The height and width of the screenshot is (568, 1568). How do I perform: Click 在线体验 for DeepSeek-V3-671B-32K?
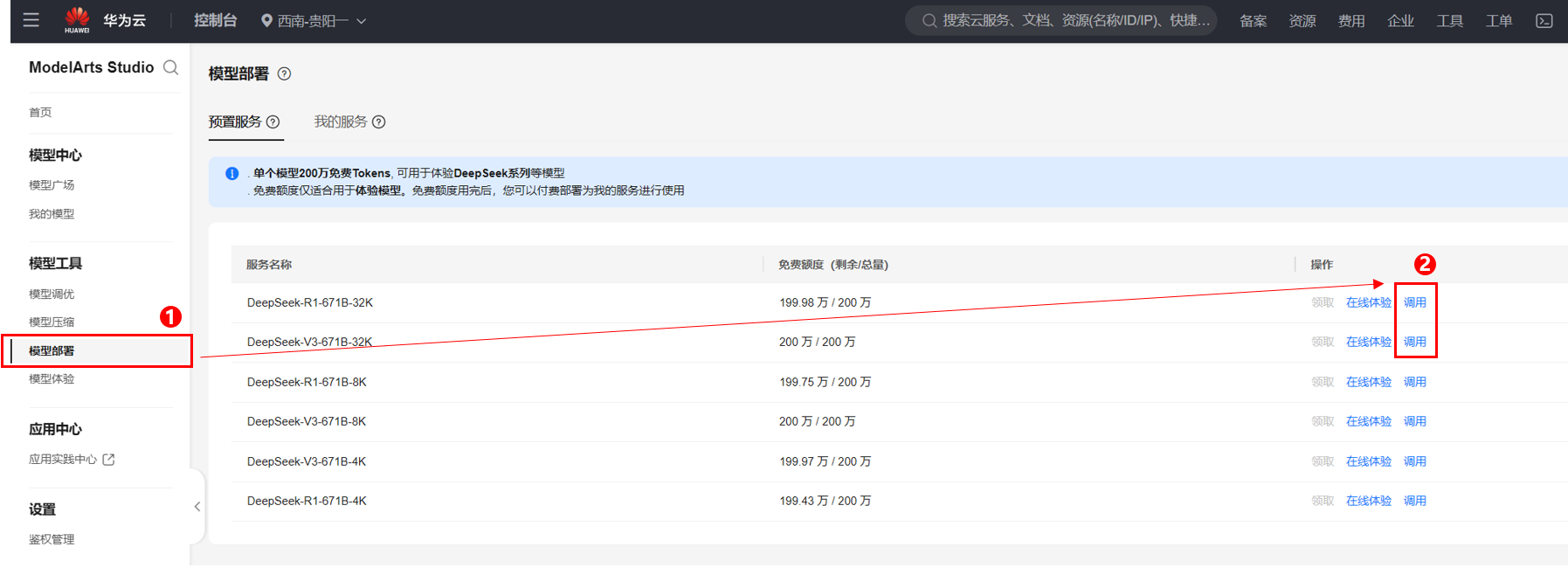pyautogui.click(x=1368, y=342)
